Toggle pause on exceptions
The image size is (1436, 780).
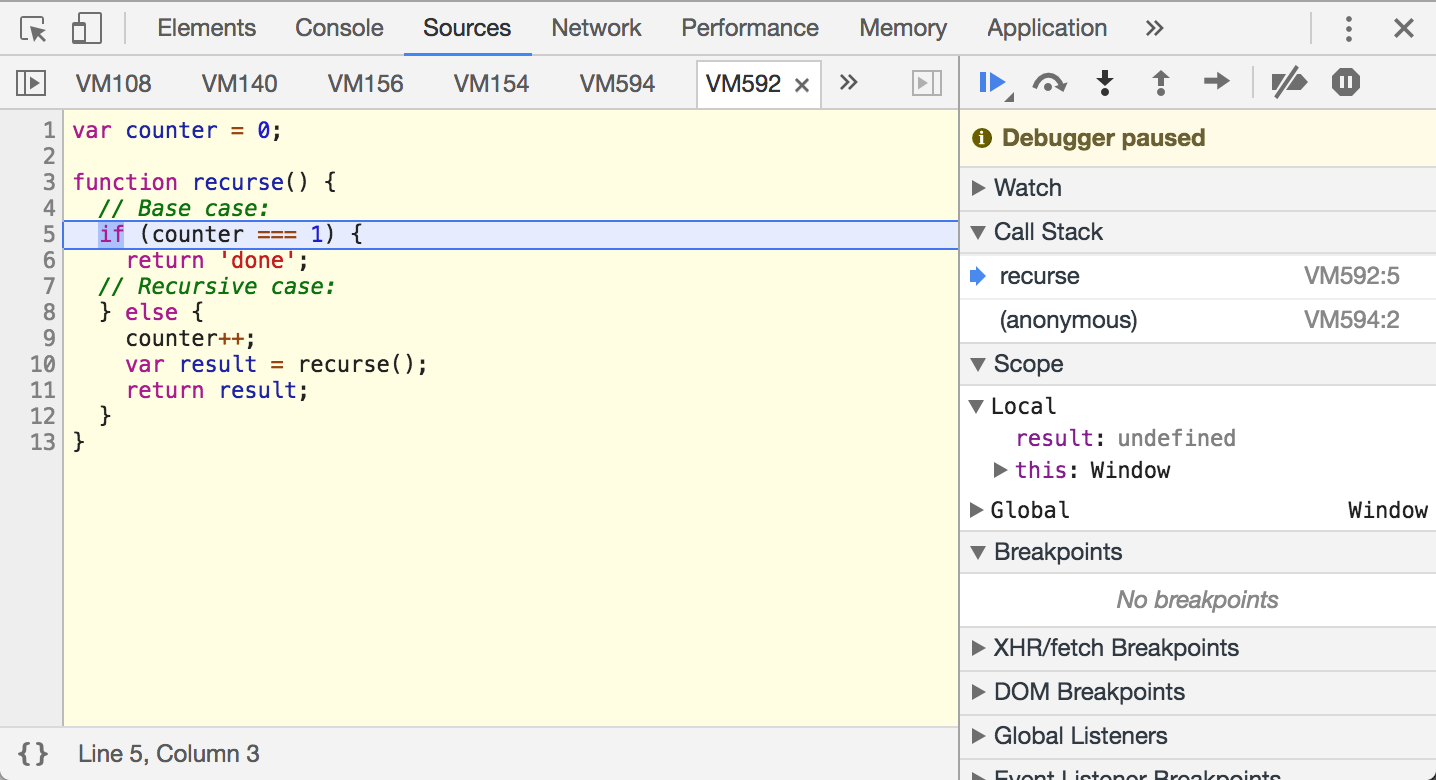coord(1346,82)
